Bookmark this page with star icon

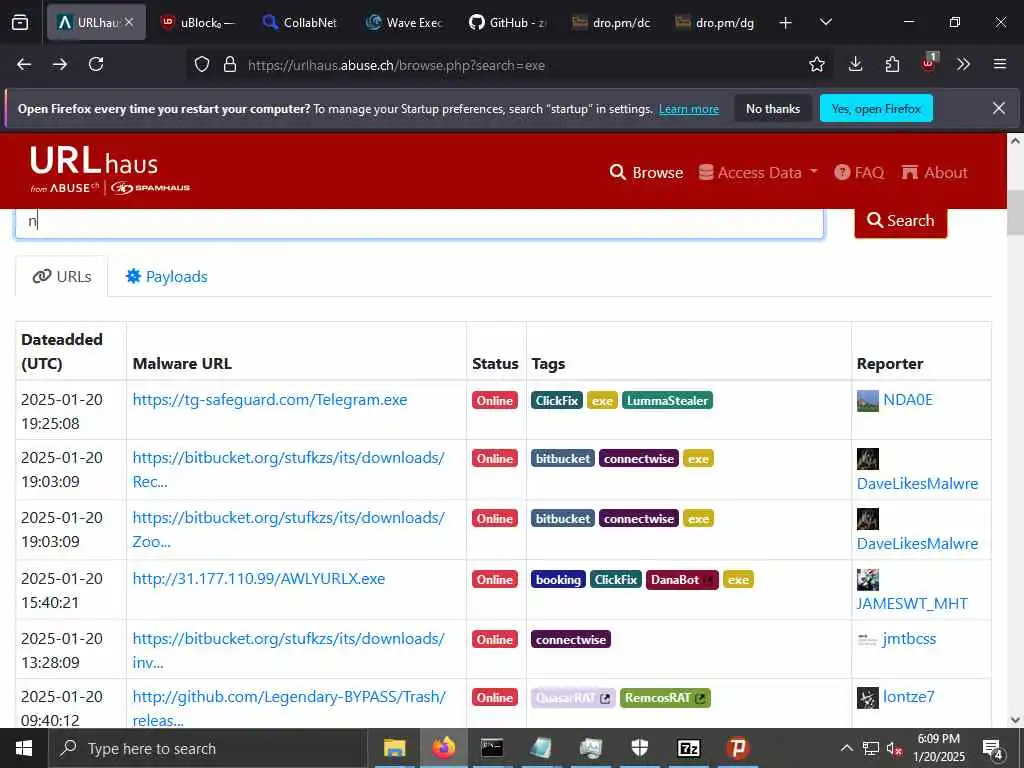pyautogui.click(x=816, y=64)
